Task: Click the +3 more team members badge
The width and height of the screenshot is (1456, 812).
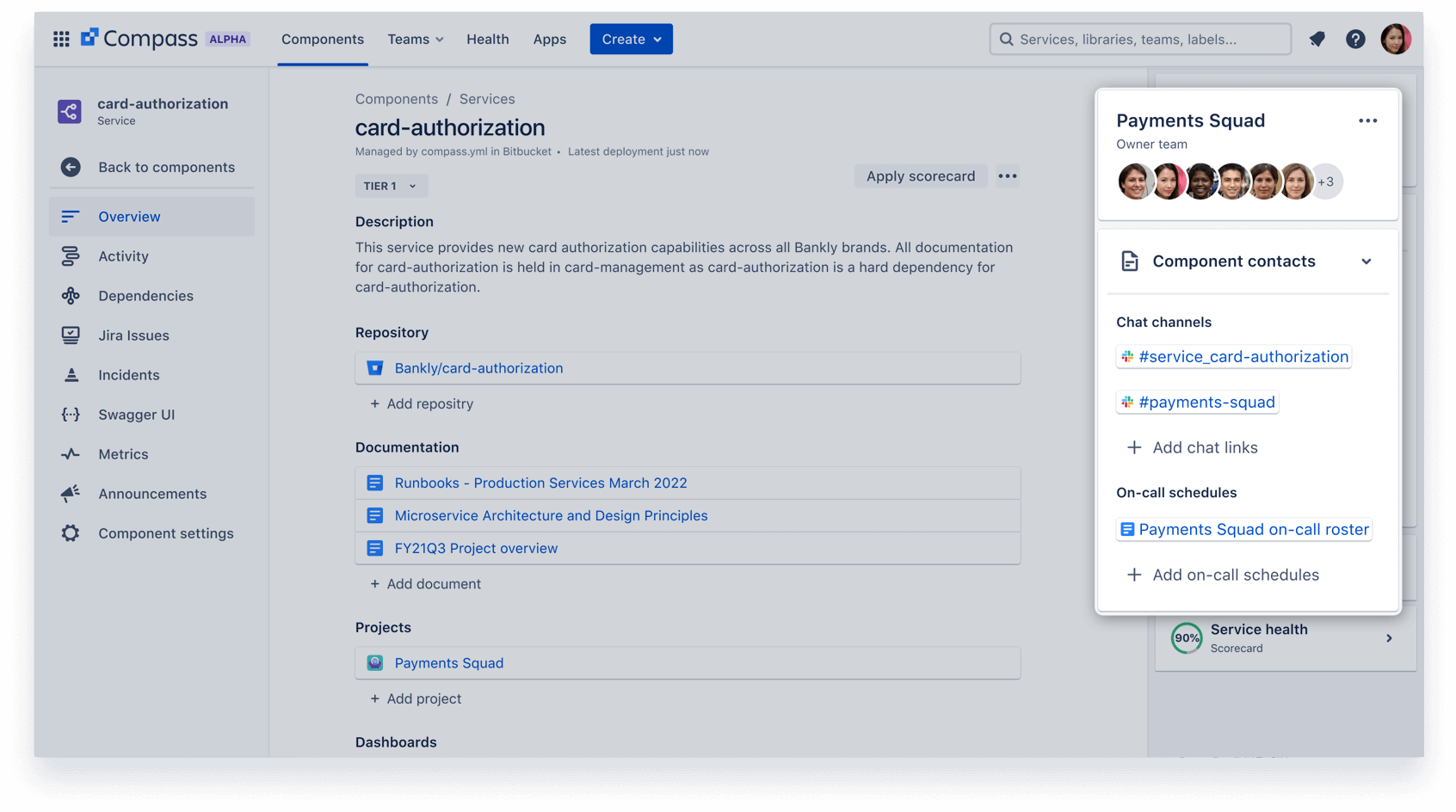Action: (1326, 181)
